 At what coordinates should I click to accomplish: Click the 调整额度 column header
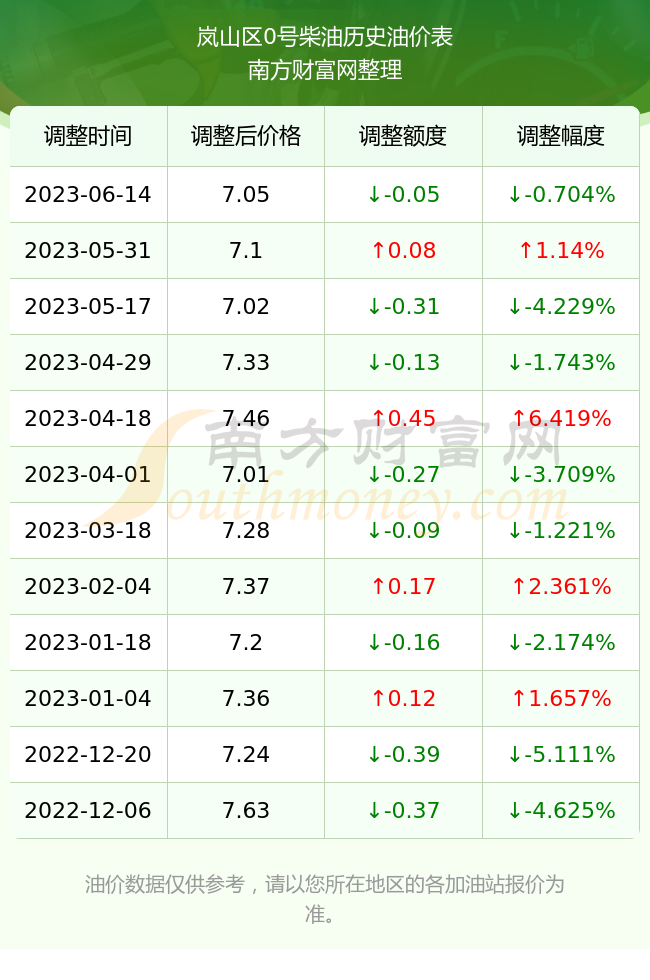403,136
